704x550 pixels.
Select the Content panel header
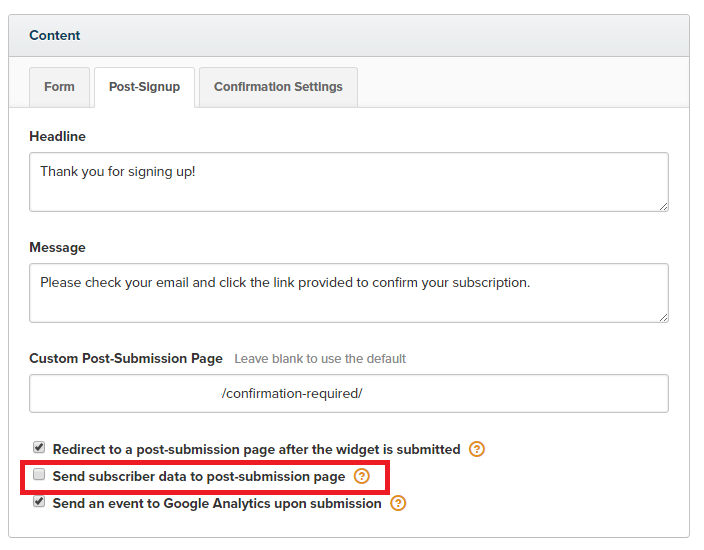(x=349, y=35)
